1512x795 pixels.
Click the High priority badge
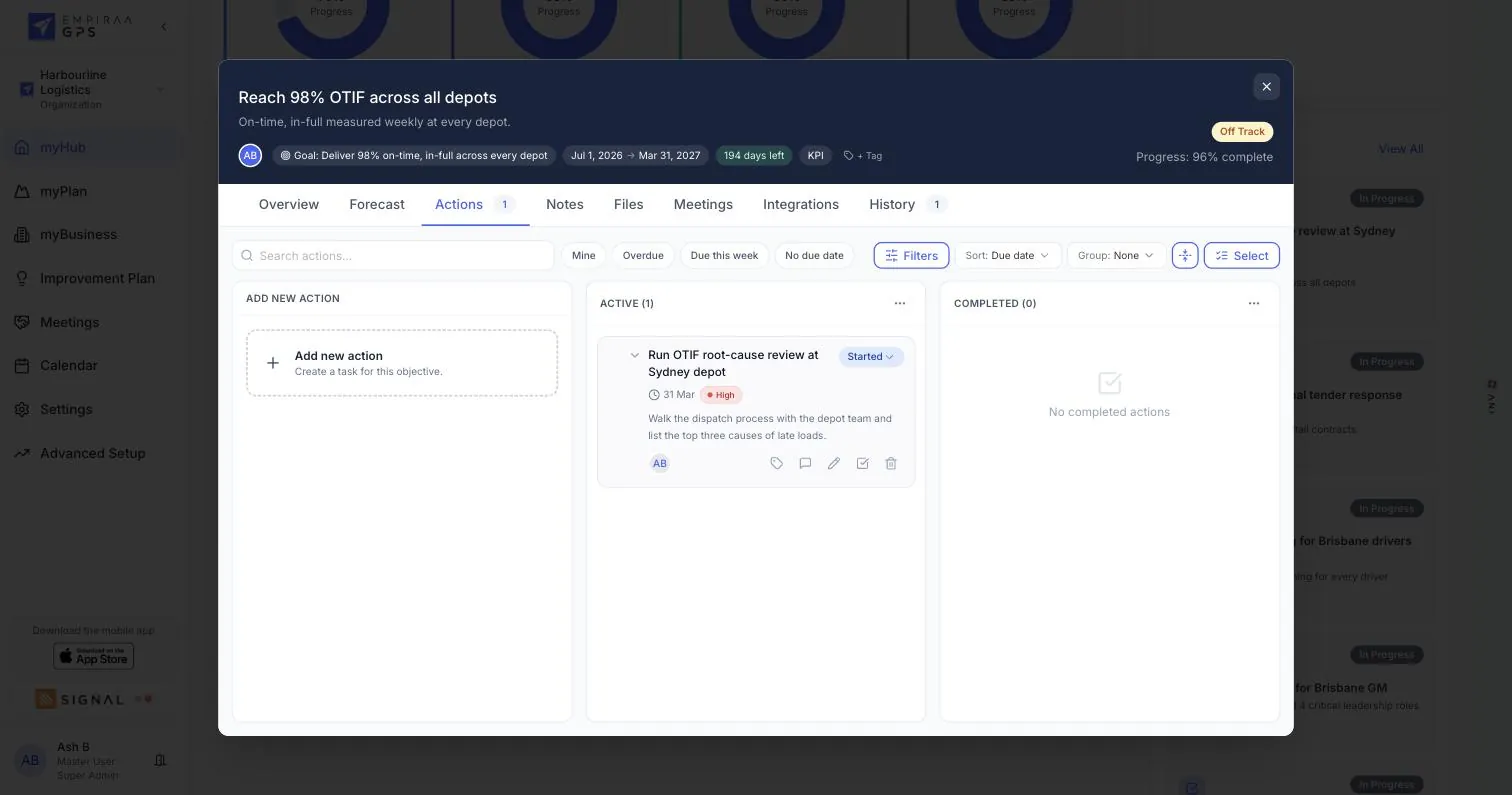point(721,395)
